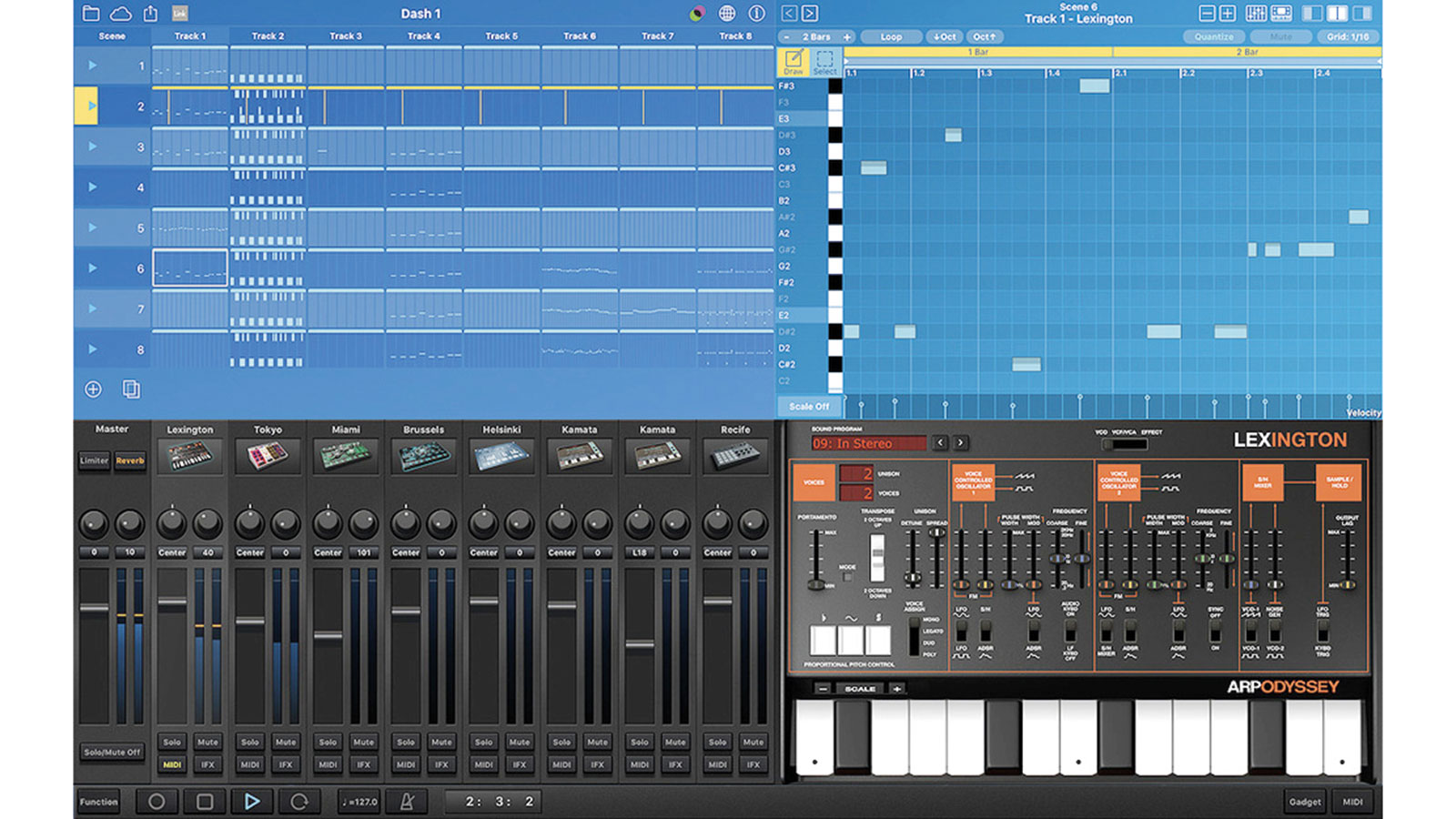Open the globe icon in top bar
Viewport: 1456px width, 819px height.
click(x=727, y=14)
